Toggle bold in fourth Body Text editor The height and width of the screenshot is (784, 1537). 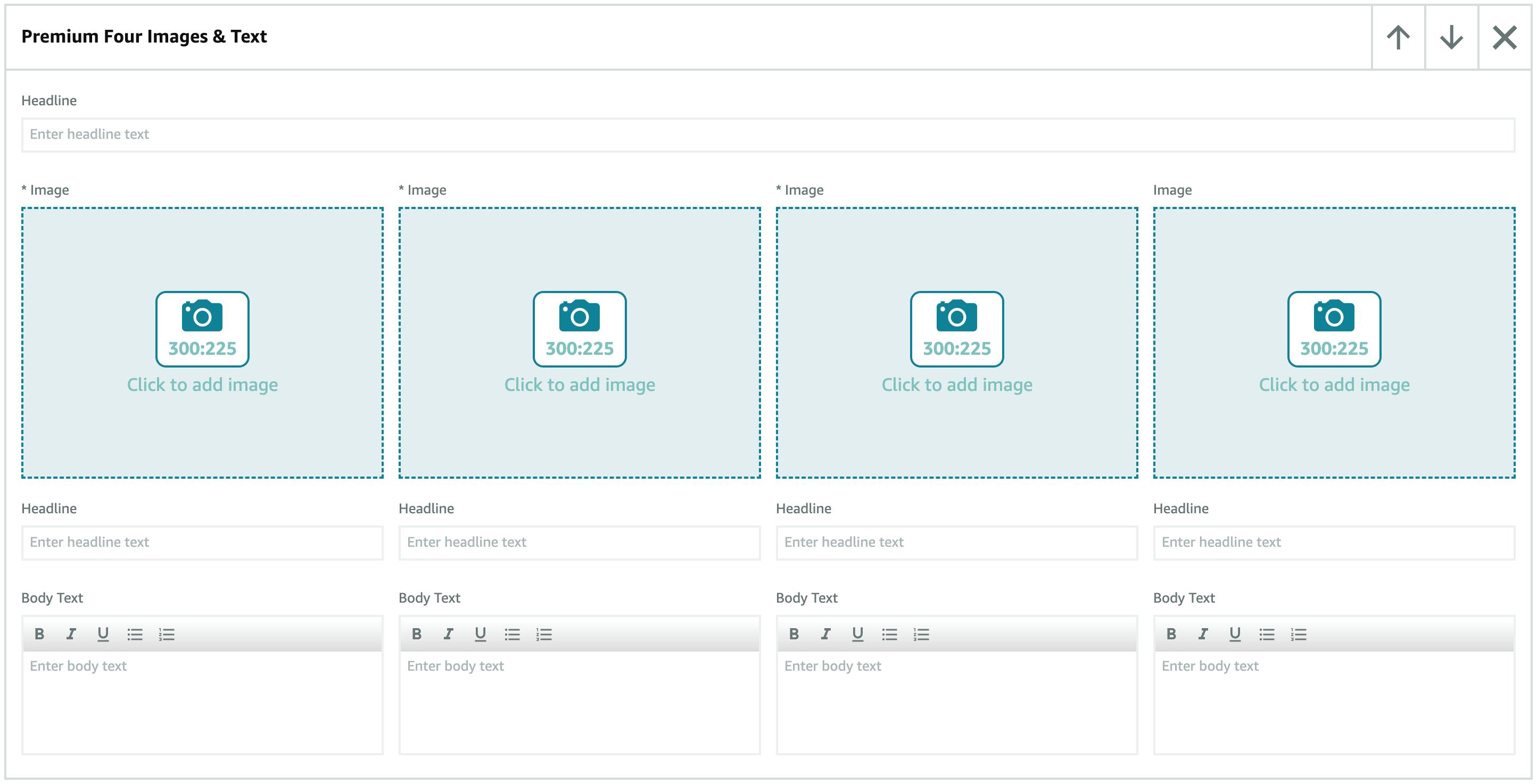click(1171, 634)
